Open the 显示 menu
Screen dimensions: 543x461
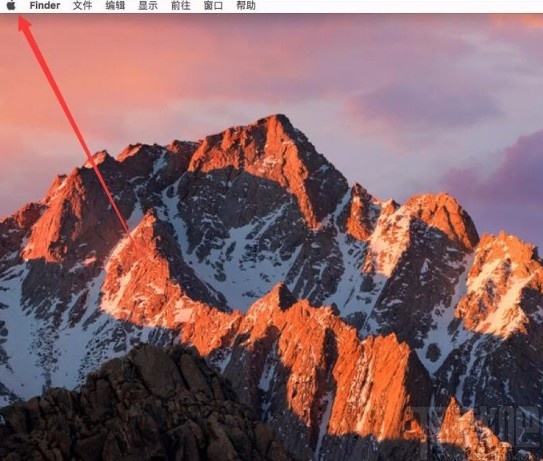pyautogui.click(x=148, y=6)
